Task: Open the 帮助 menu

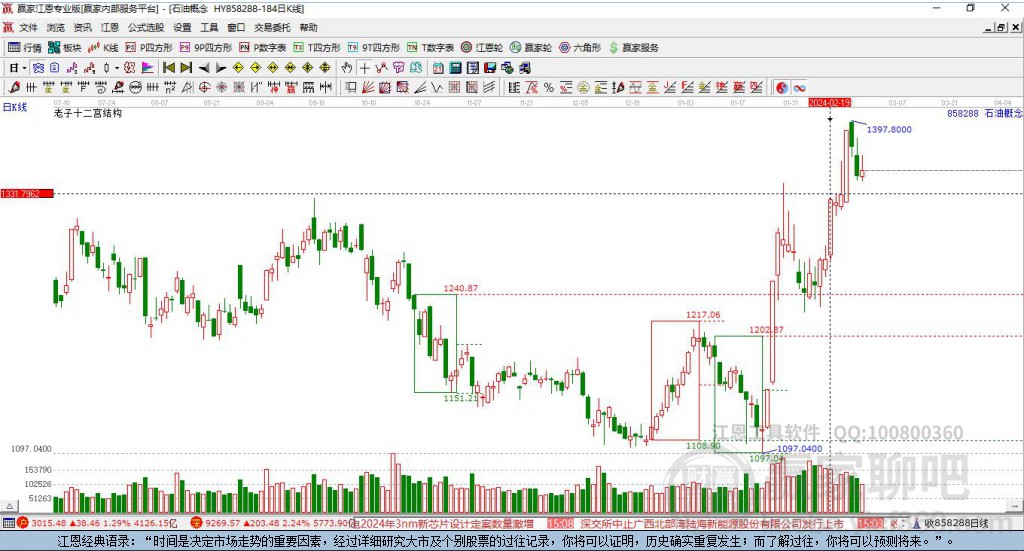Action: pyautogui.click(x=308, y=27)
